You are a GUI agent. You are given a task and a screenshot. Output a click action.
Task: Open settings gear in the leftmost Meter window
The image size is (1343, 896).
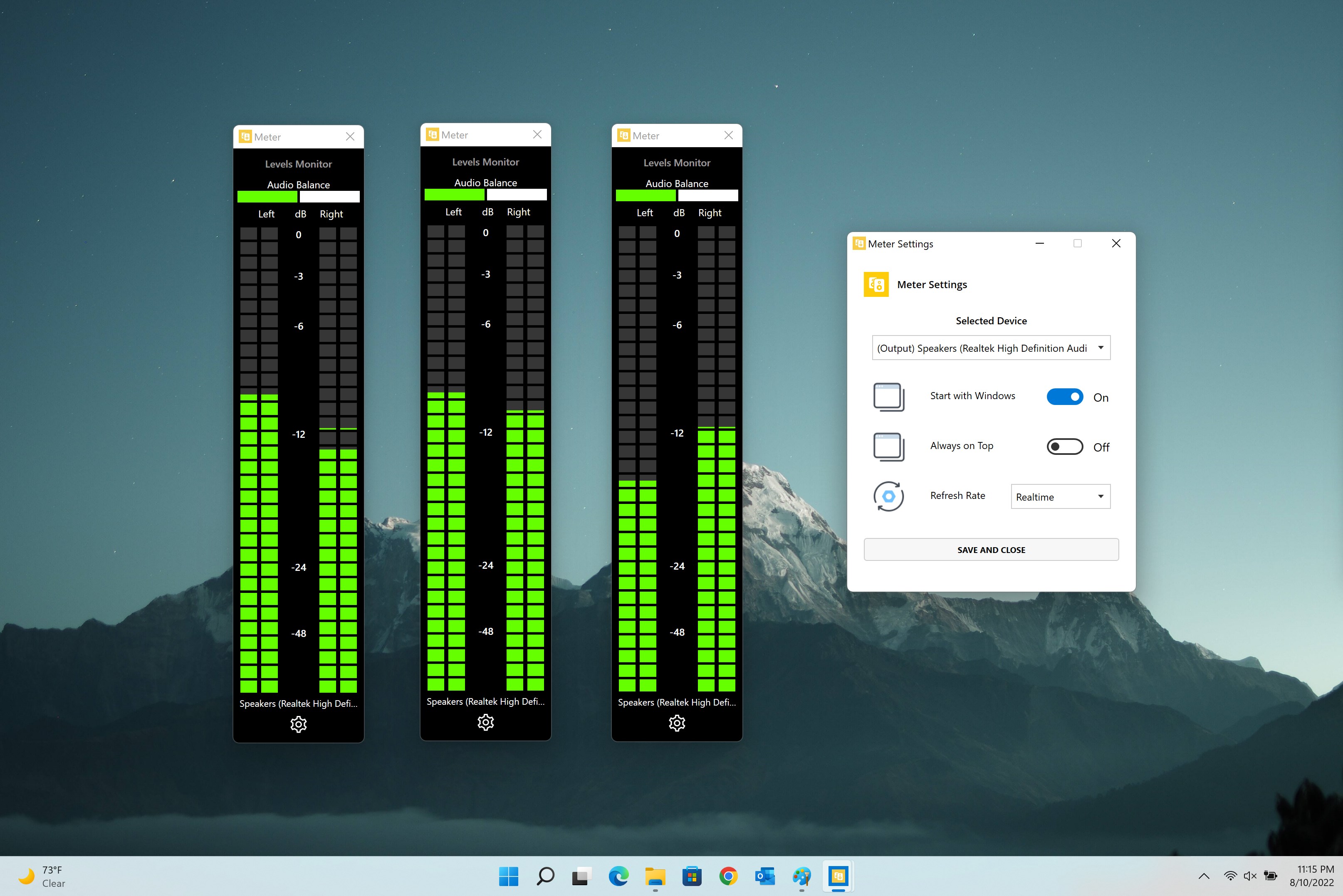[x=298, y=724]
